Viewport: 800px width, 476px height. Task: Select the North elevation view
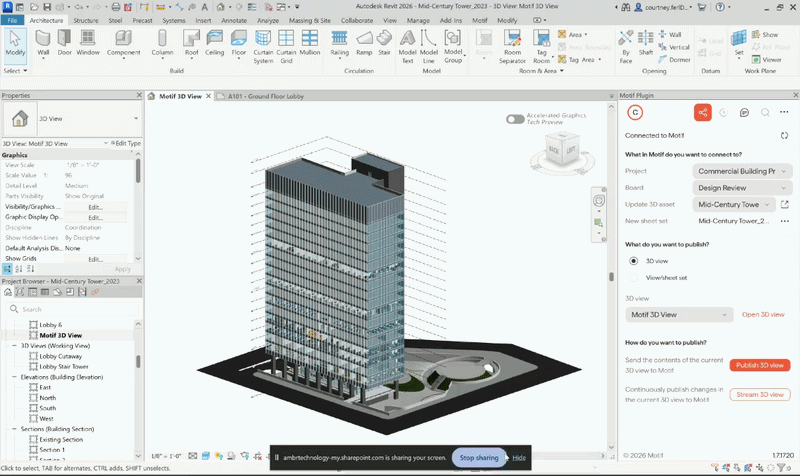[x=47, y=397]
